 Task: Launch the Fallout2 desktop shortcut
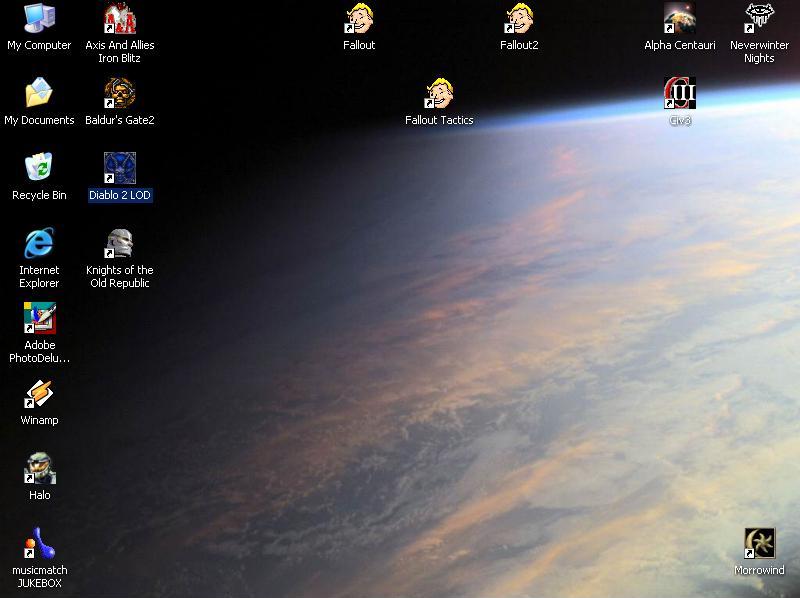519,19
